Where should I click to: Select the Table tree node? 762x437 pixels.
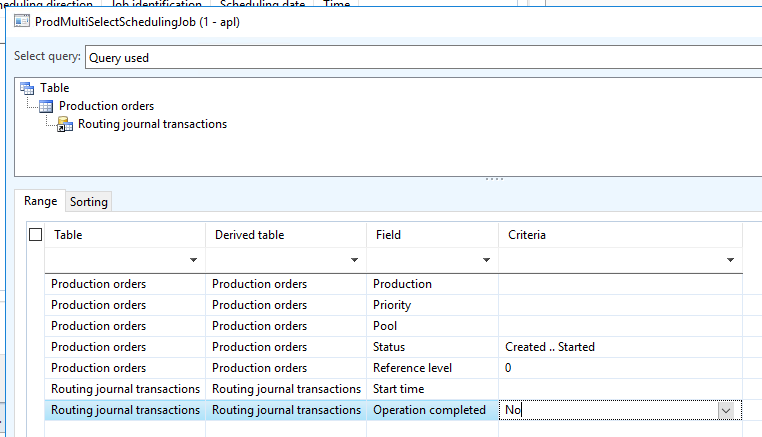point(54,88)
